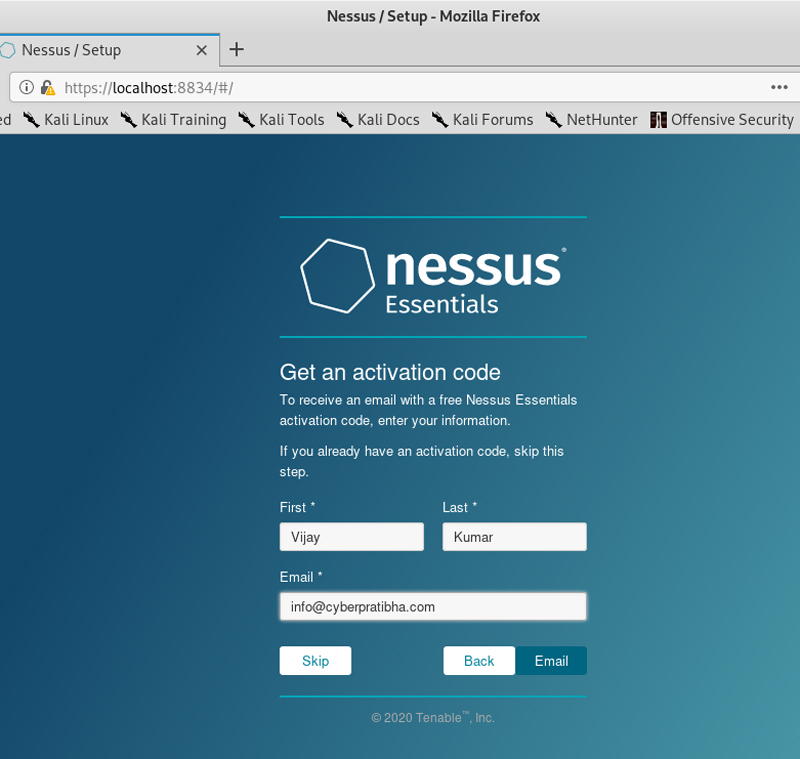Focus the Last name field
800x759 pixels.
coord(514,537)
